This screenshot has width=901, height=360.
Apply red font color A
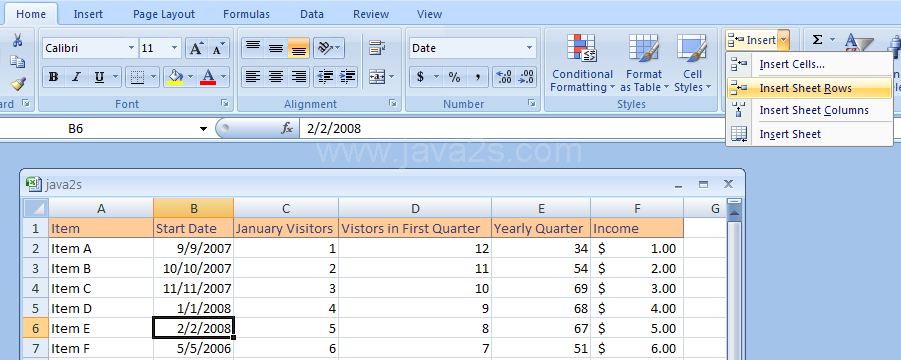pyautogui.click(x=208, y=77)
